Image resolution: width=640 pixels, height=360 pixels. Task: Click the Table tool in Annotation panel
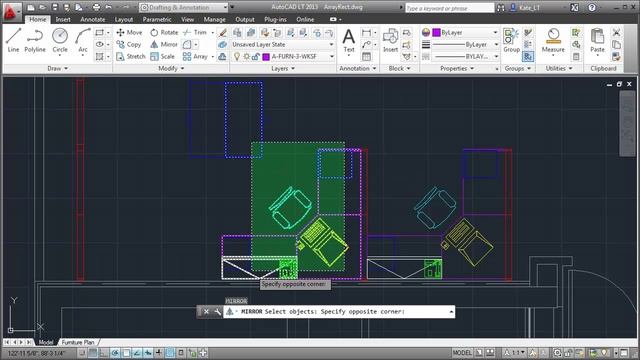pyautogui.click(x=366, y=57)
